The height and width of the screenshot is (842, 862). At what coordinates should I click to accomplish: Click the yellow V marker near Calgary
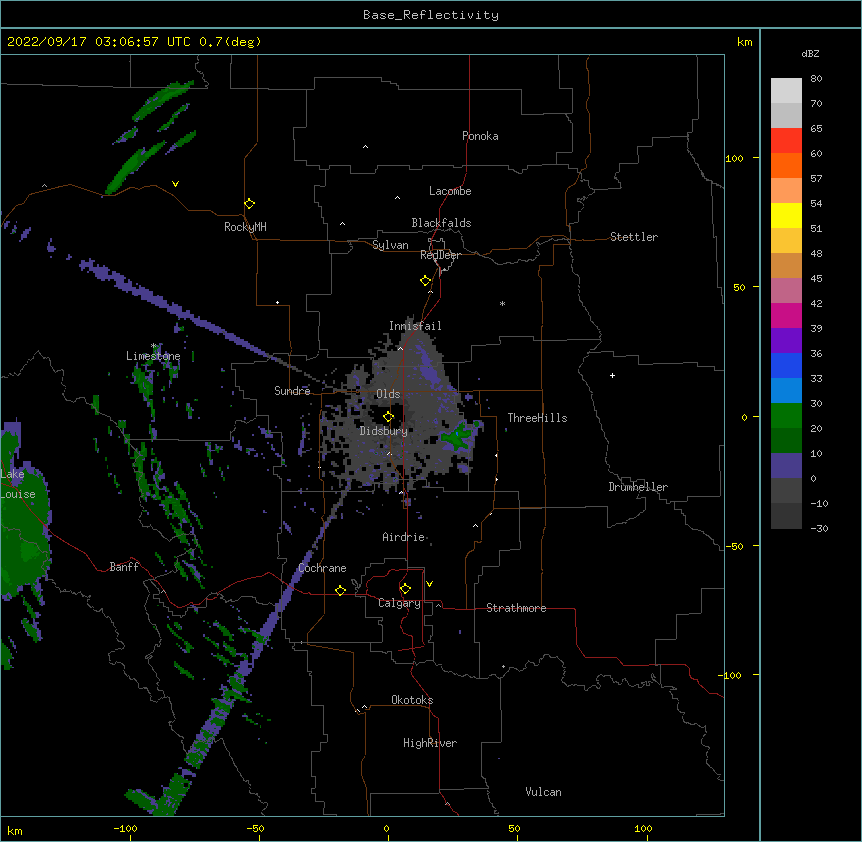tap(429, 584)
